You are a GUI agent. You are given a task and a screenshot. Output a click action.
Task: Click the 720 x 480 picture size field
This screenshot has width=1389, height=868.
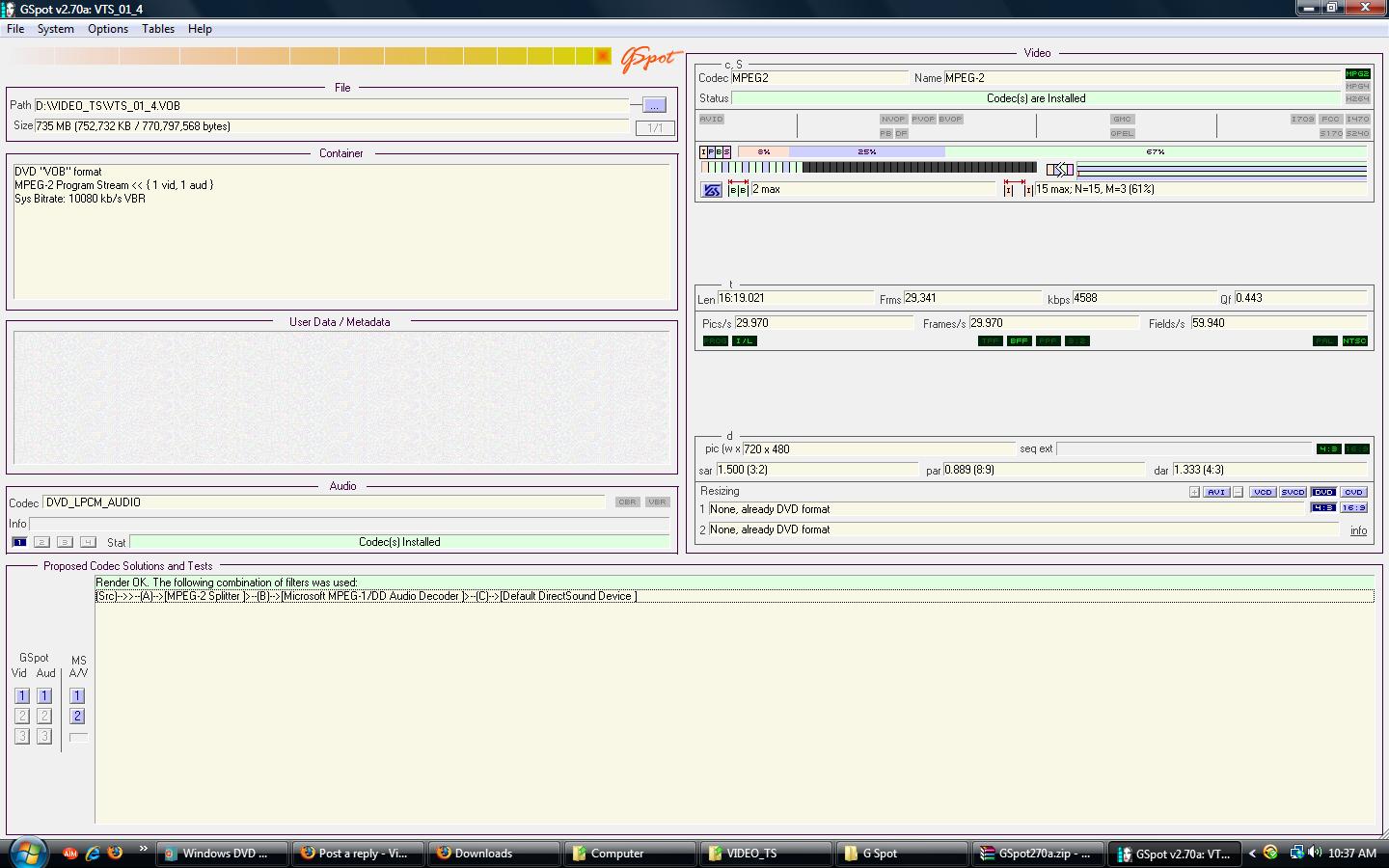click(879, 449)
